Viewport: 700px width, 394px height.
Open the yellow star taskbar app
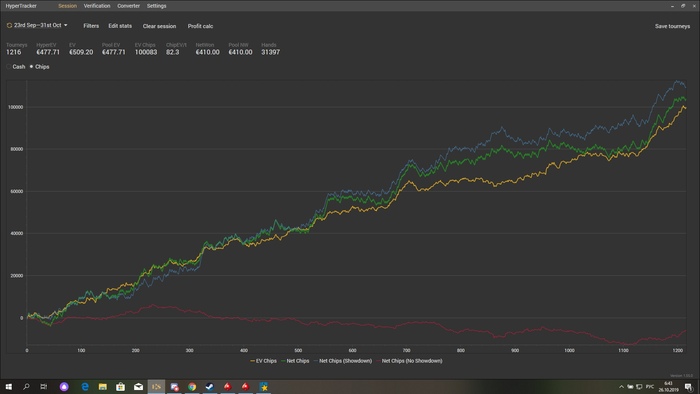[x=263, y=386]
